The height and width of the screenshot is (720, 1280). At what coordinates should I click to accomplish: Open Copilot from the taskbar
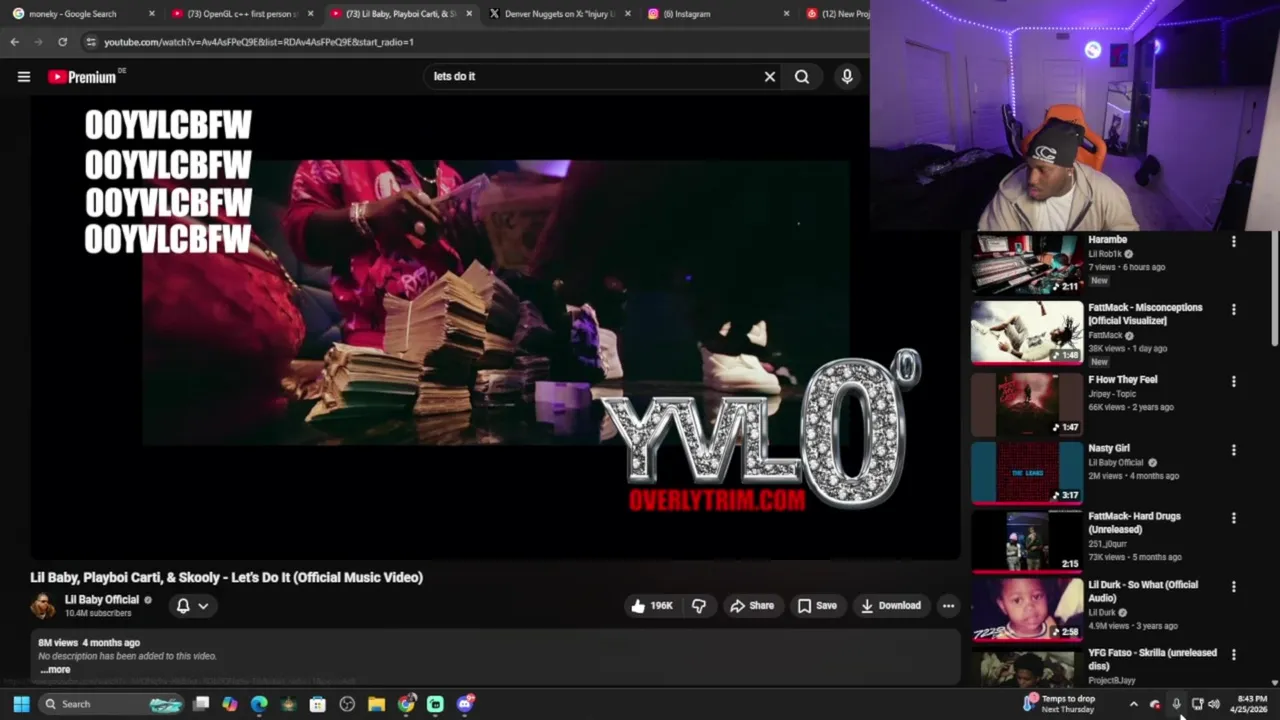pos(230,704)
